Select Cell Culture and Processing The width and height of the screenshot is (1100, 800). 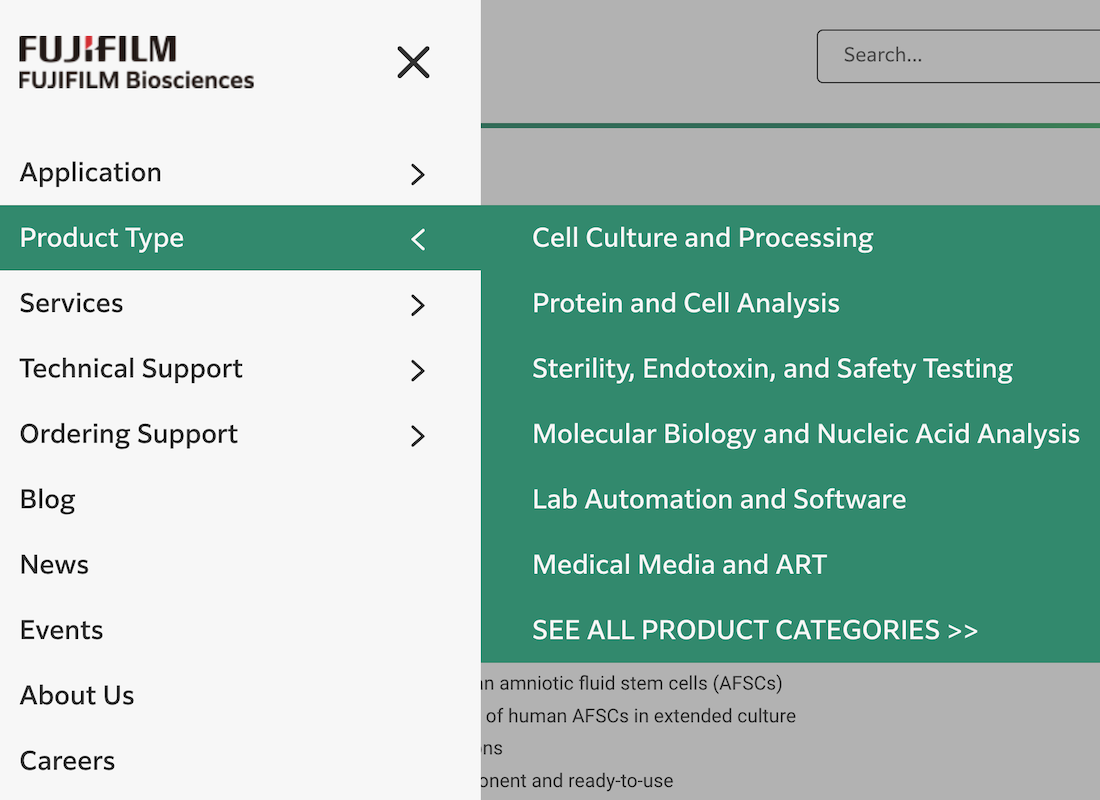tap(702, 238)
